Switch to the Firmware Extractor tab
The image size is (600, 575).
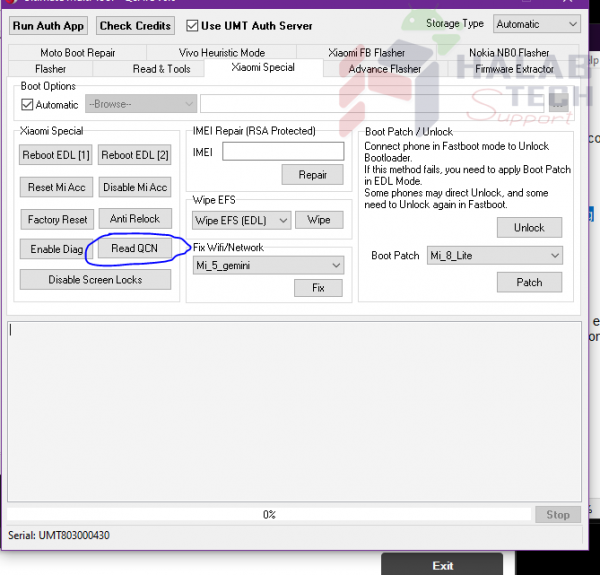tap(514, 69)
